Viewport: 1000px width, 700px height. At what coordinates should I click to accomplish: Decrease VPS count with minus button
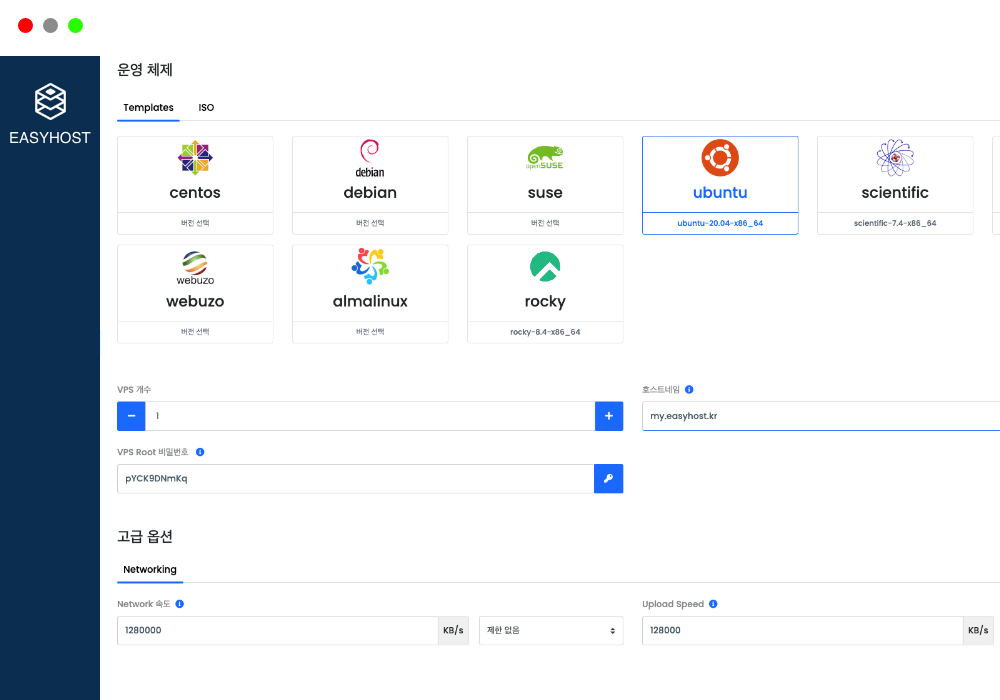131,416
